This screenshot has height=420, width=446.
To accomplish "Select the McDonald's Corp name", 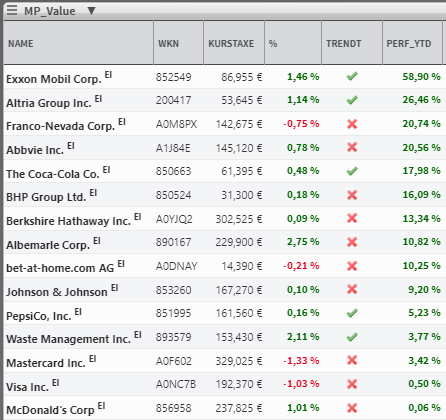I will tap(50, 410).
